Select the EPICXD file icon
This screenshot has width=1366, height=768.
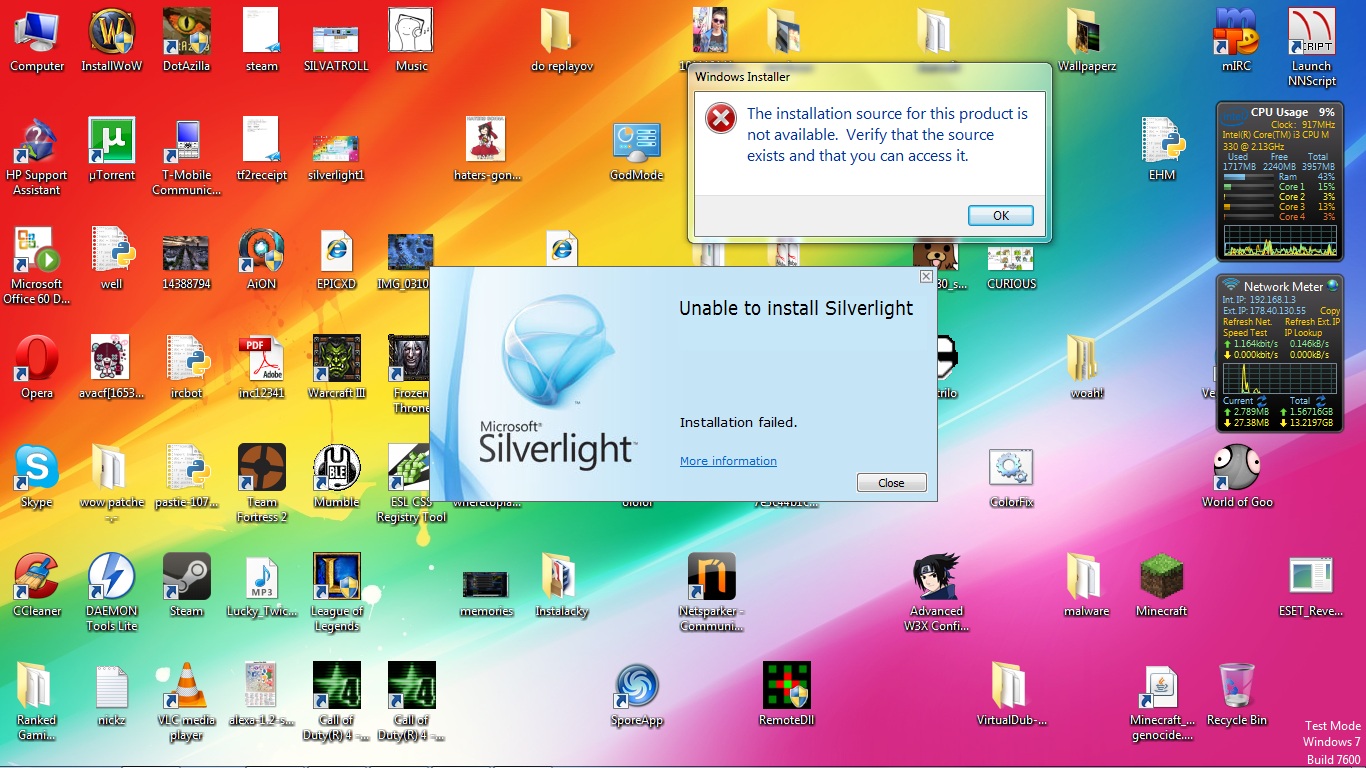pos(336,258)
